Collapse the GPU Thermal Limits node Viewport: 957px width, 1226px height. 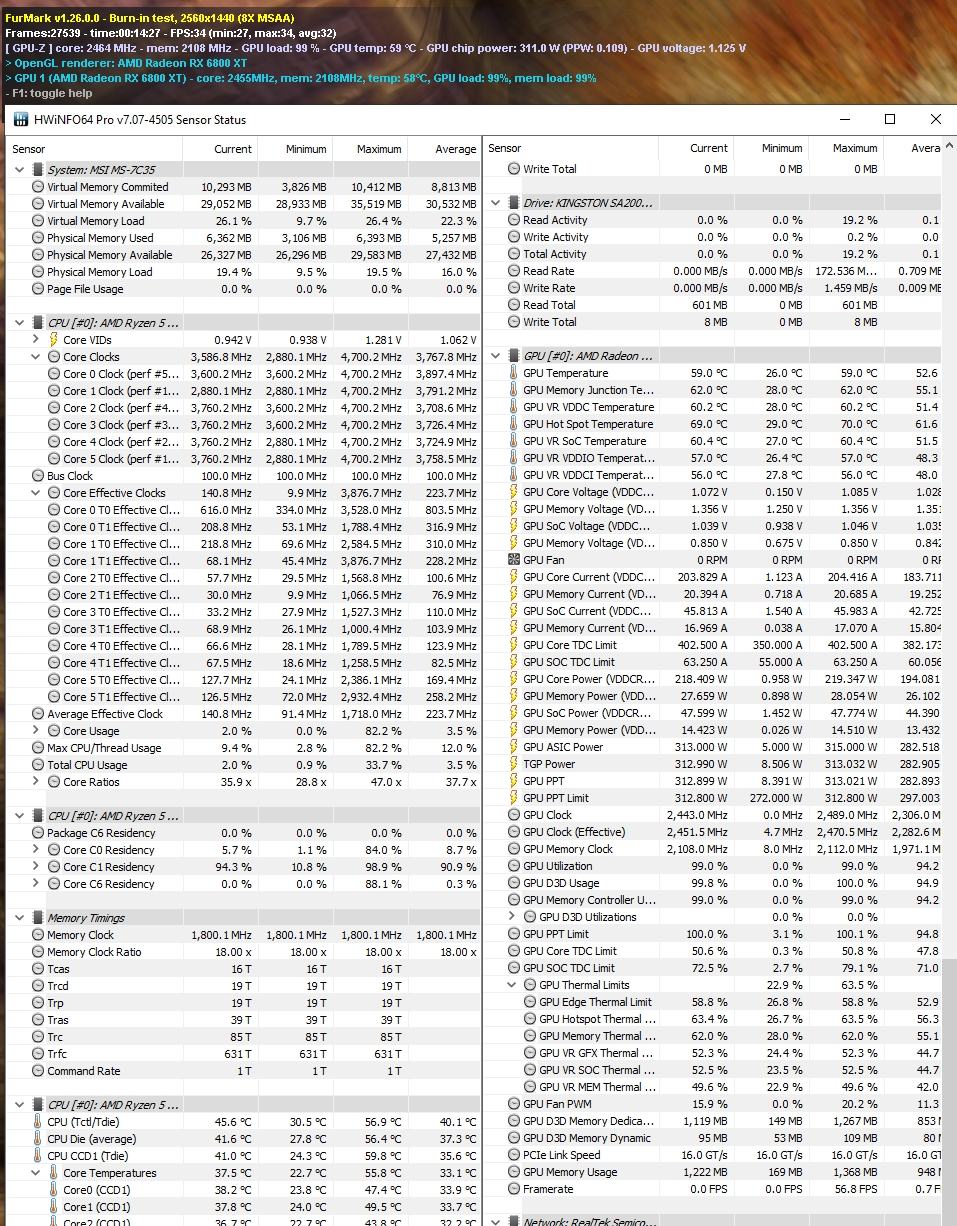click(x=512, y=985)
